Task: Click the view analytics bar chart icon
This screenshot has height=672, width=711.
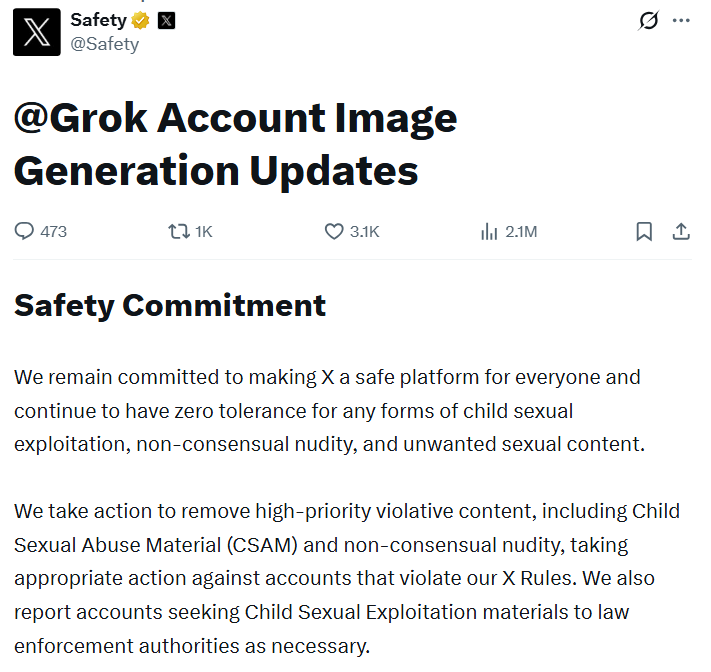Action: tap(490, 231)
